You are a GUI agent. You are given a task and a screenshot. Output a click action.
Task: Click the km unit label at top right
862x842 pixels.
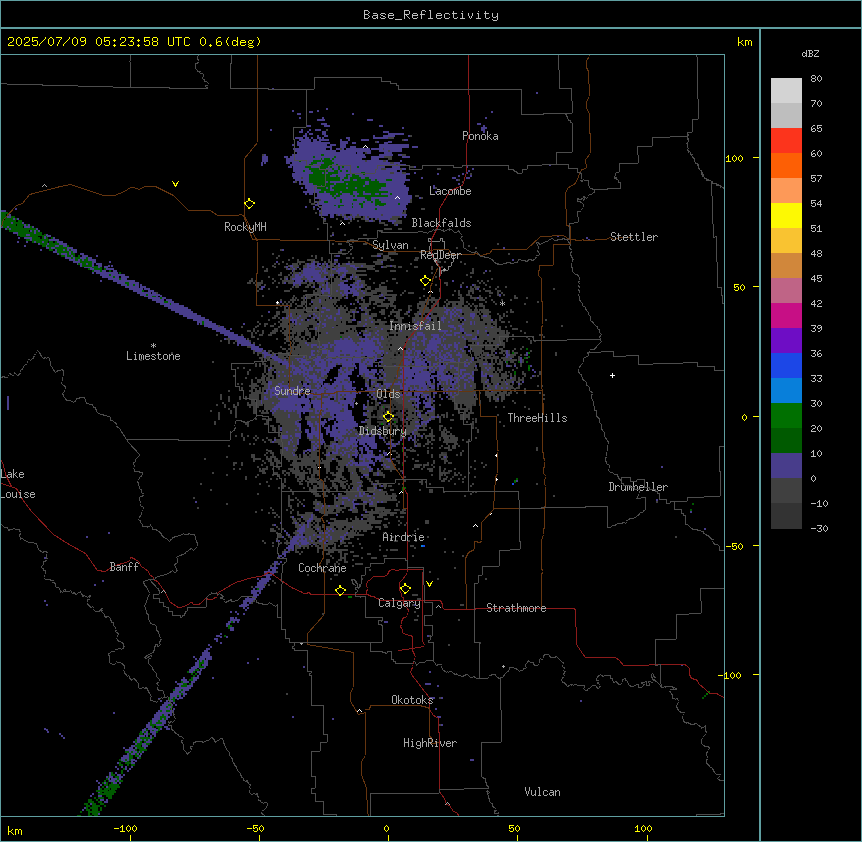pos(745,42)
